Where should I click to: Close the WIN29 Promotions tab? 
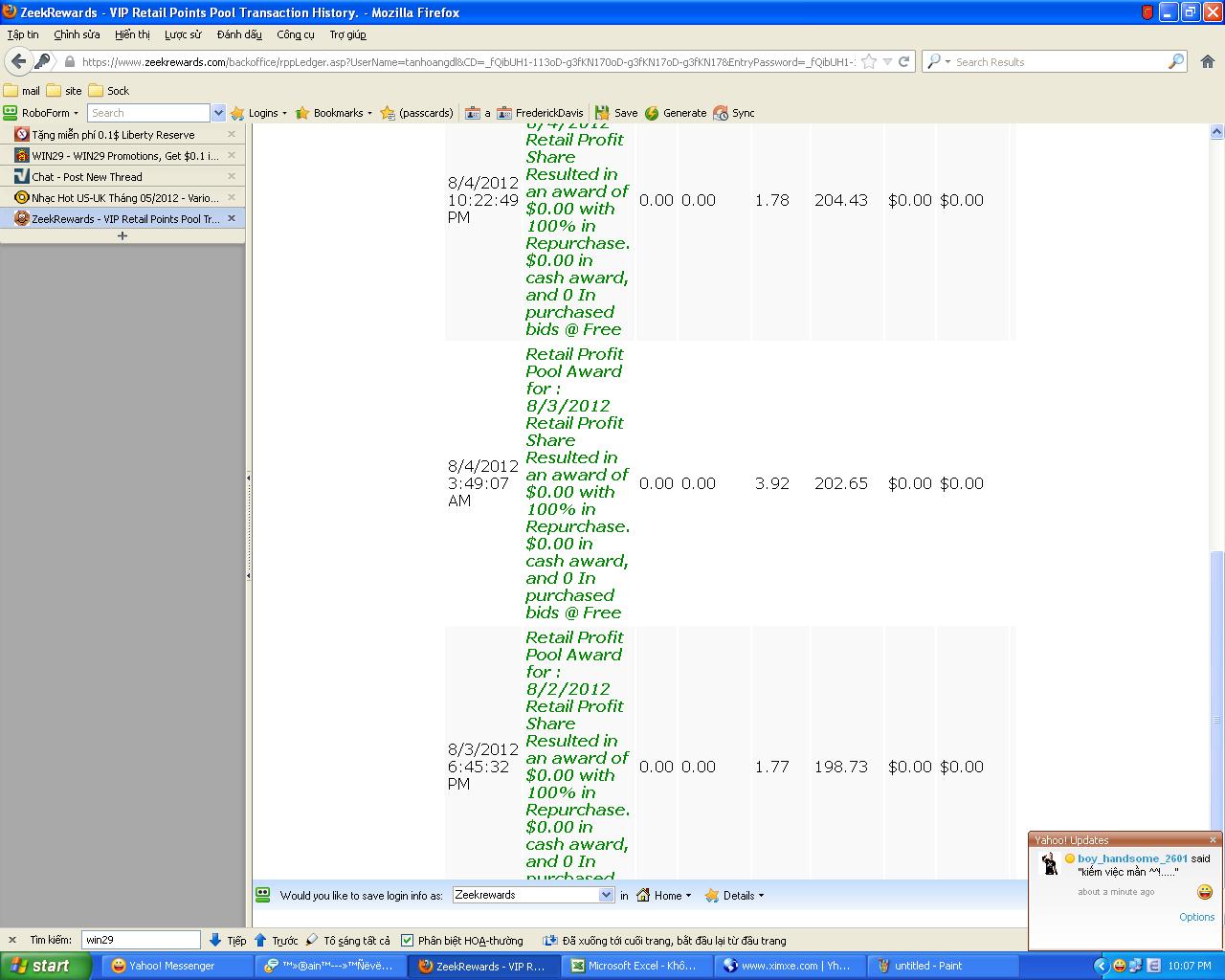tap(232, 155)
